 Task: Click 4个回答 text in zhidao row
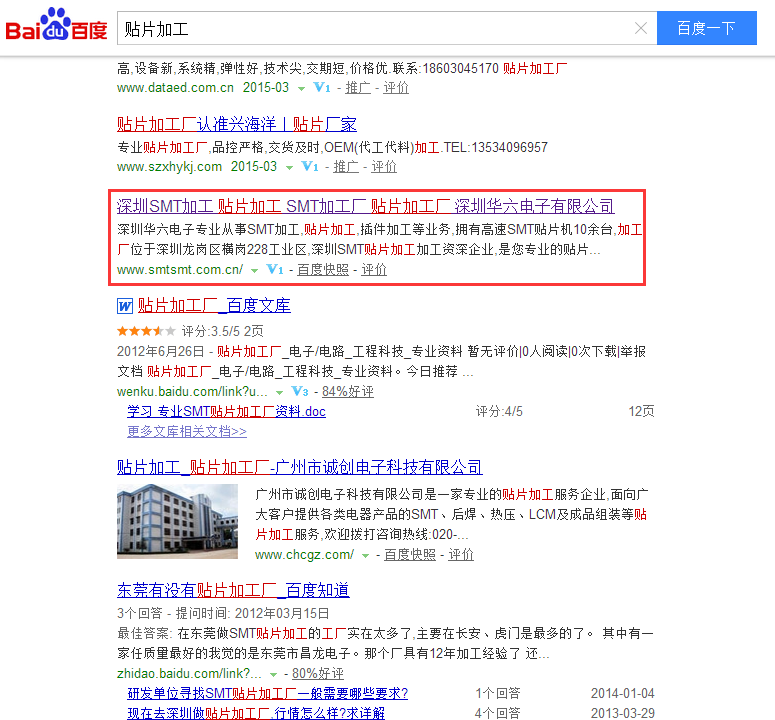click(498, 713)
